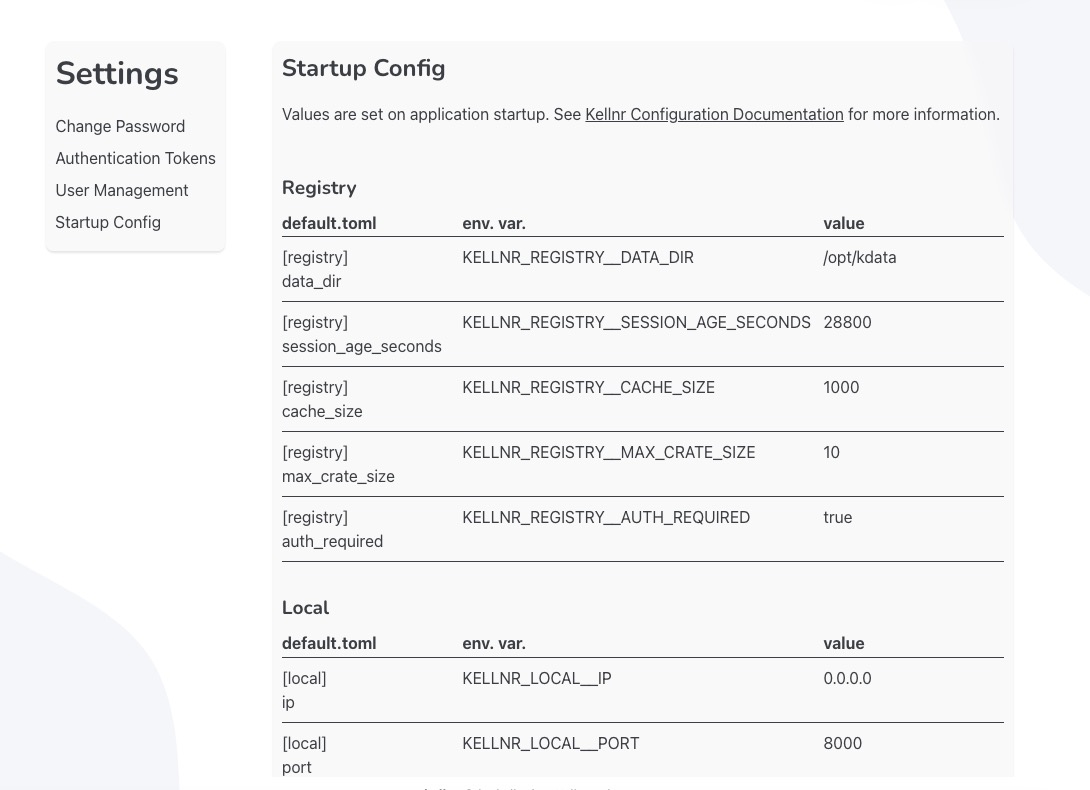This screenshot has width=1090, height=790.
Task: Select Startup Config in the Settings sidebar
Action: 108,222
